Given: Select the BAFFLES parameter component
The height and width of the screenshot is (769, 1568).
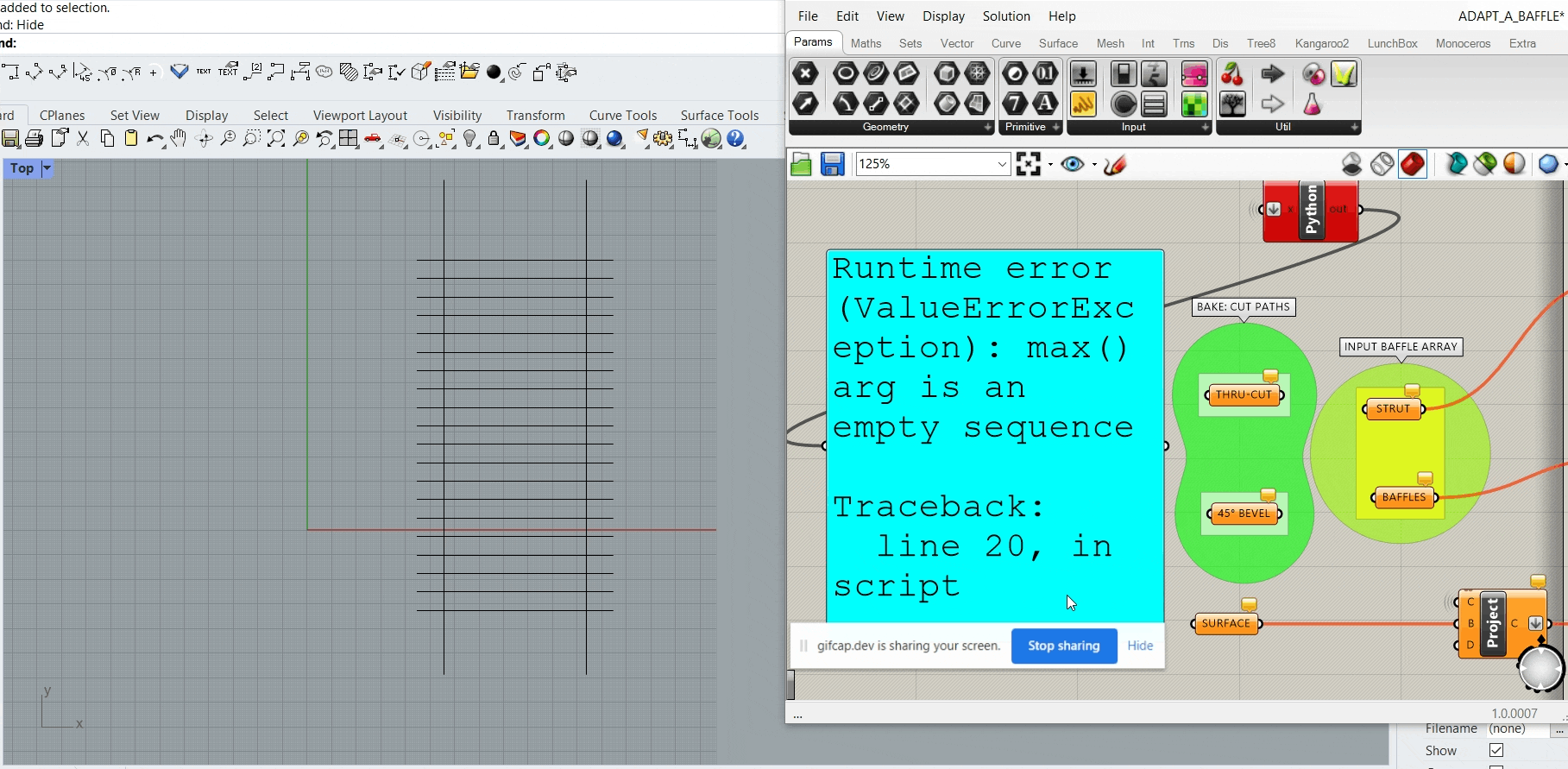Looking at the screenshot, I should pos(1404,497).
